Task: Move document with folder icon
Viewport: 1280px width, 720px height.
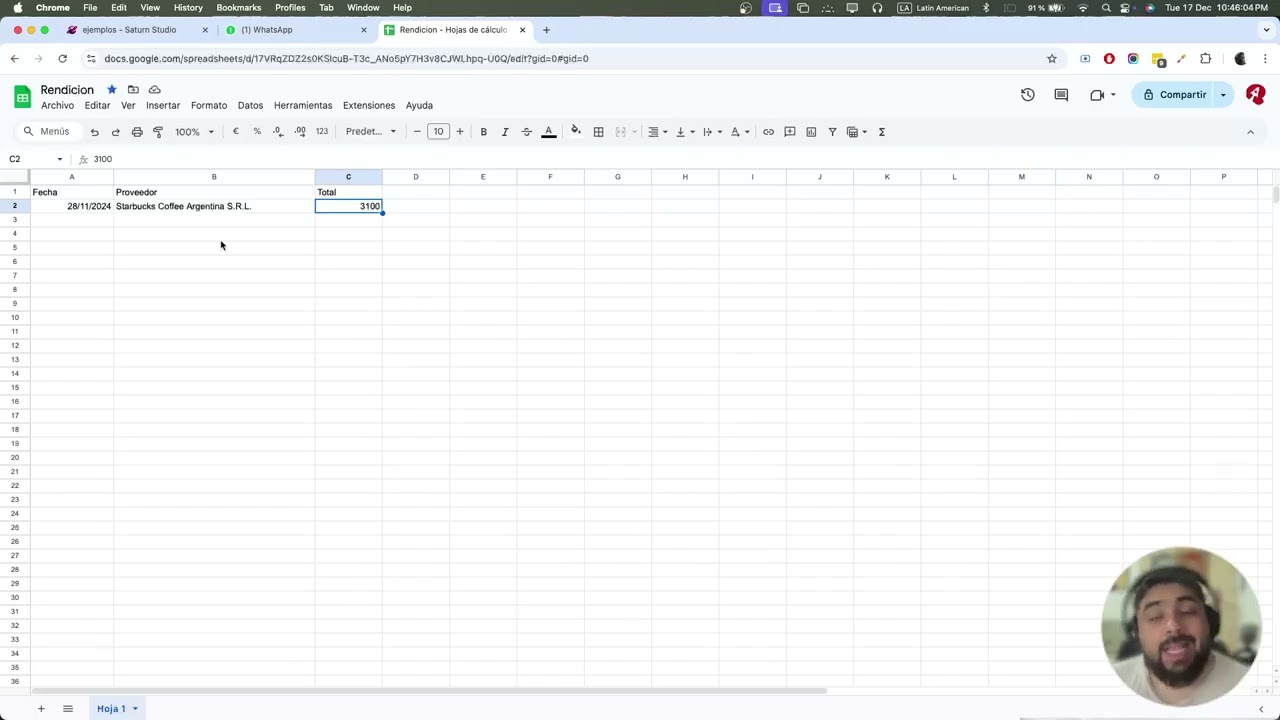Action: pos(133,90)
